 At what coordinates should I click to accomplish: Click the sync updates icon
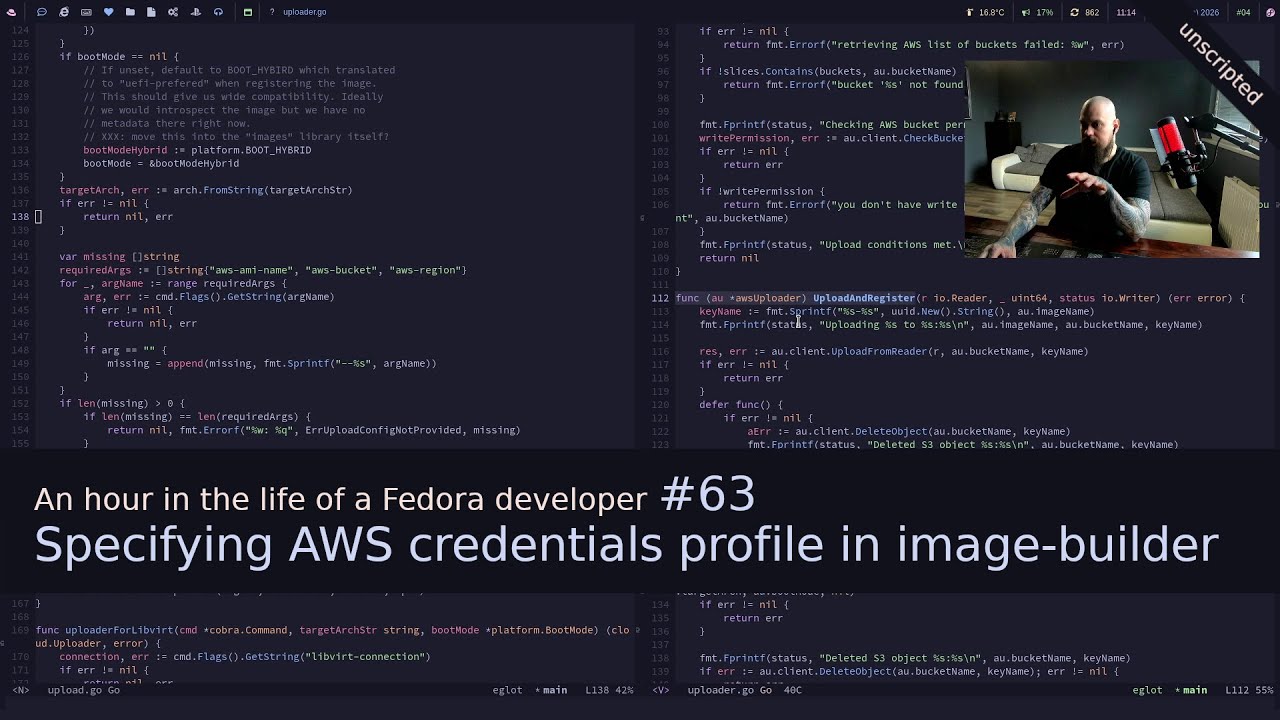pyautogui.click(x=1074, y=12)
